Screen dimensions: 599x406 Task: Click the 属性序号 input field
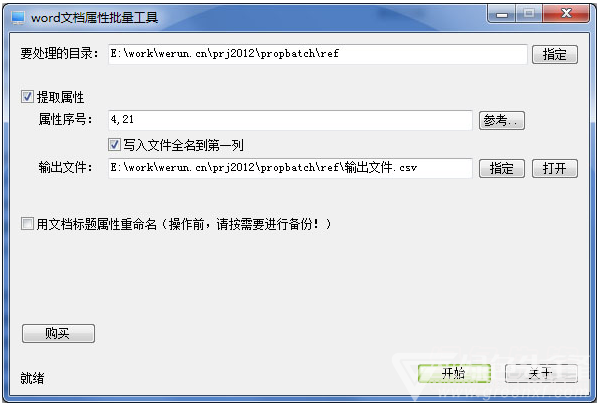point(290,120)
